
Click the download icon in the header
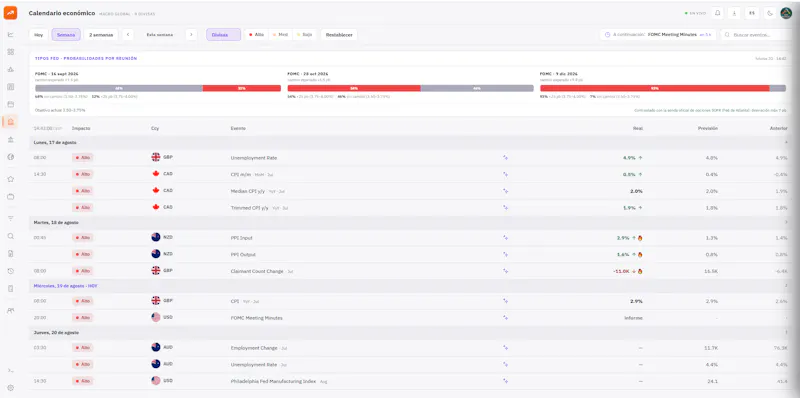point(734,13)
